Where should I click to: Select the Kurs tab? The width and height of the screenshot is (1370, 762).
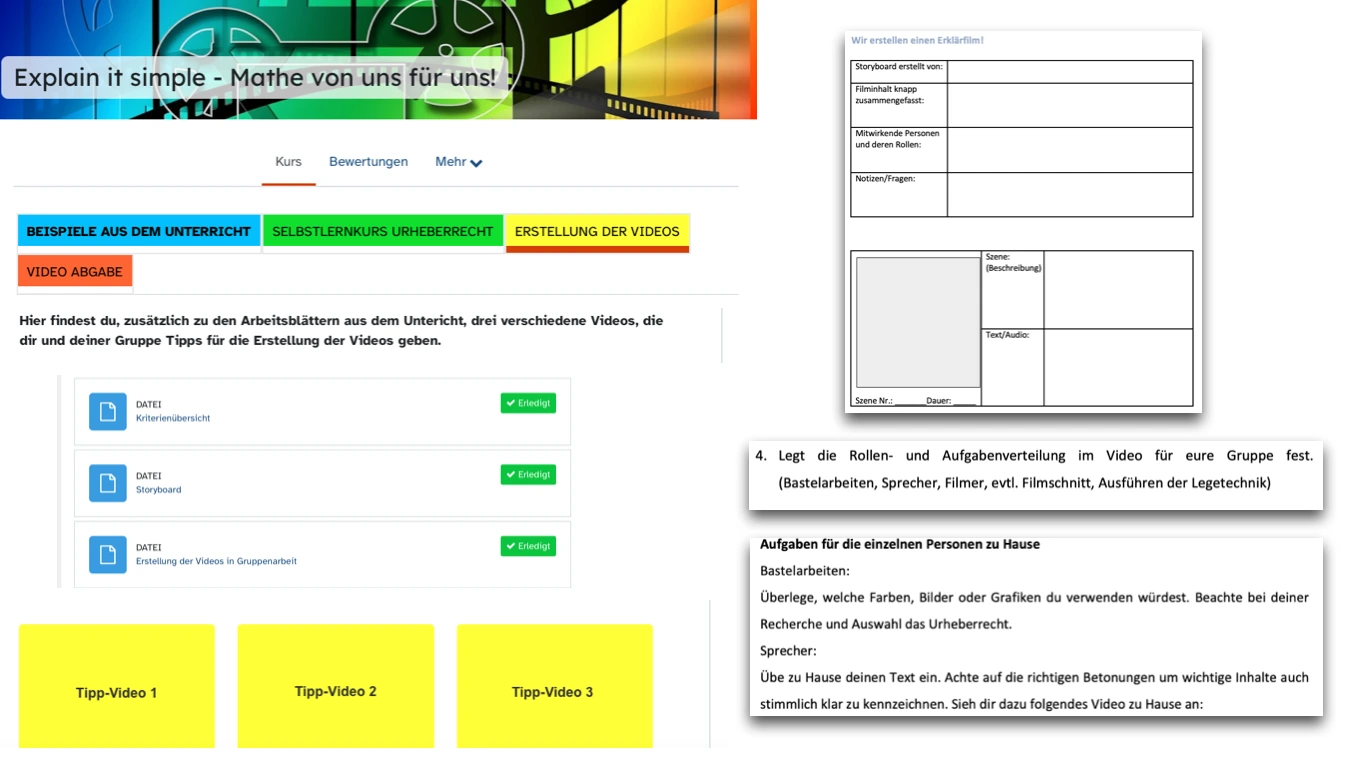tap(288, 162)
